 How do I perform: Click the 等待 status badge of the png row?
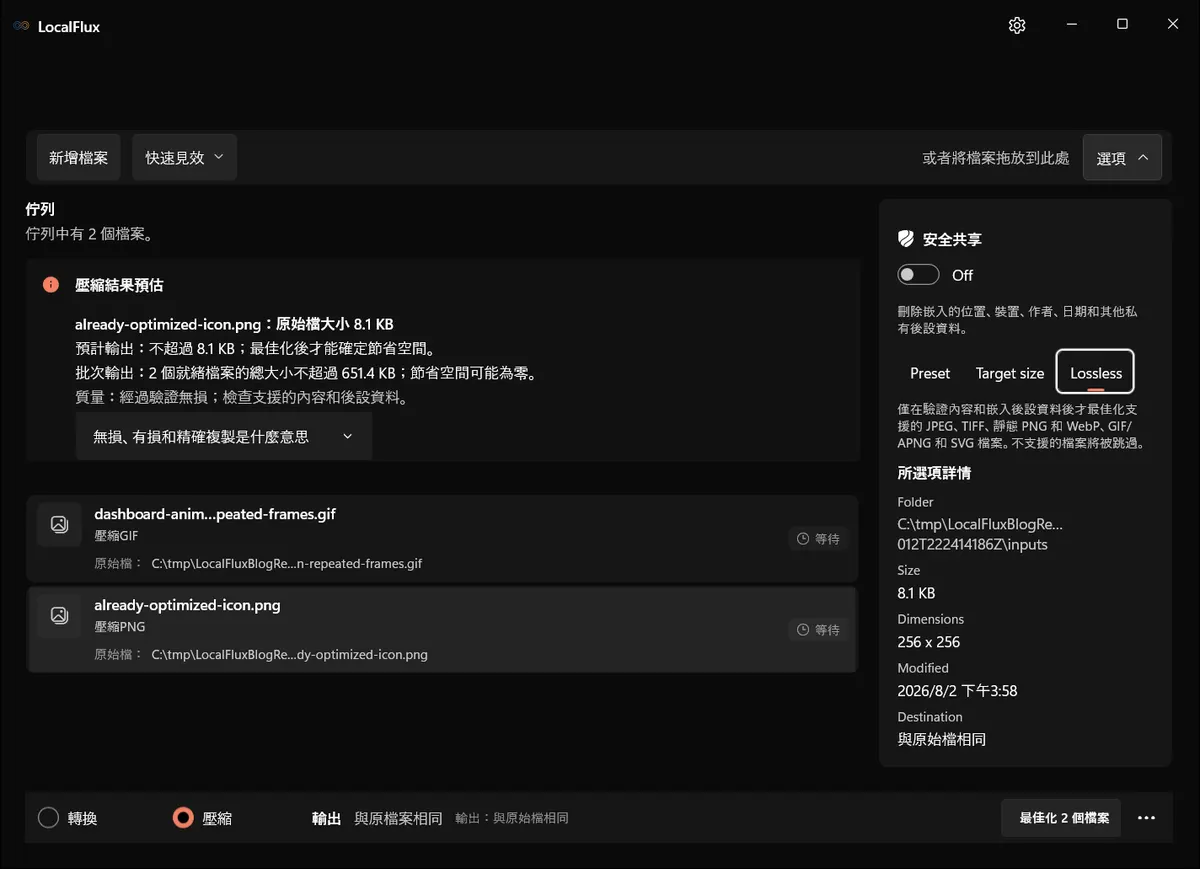tap(818, 630)
